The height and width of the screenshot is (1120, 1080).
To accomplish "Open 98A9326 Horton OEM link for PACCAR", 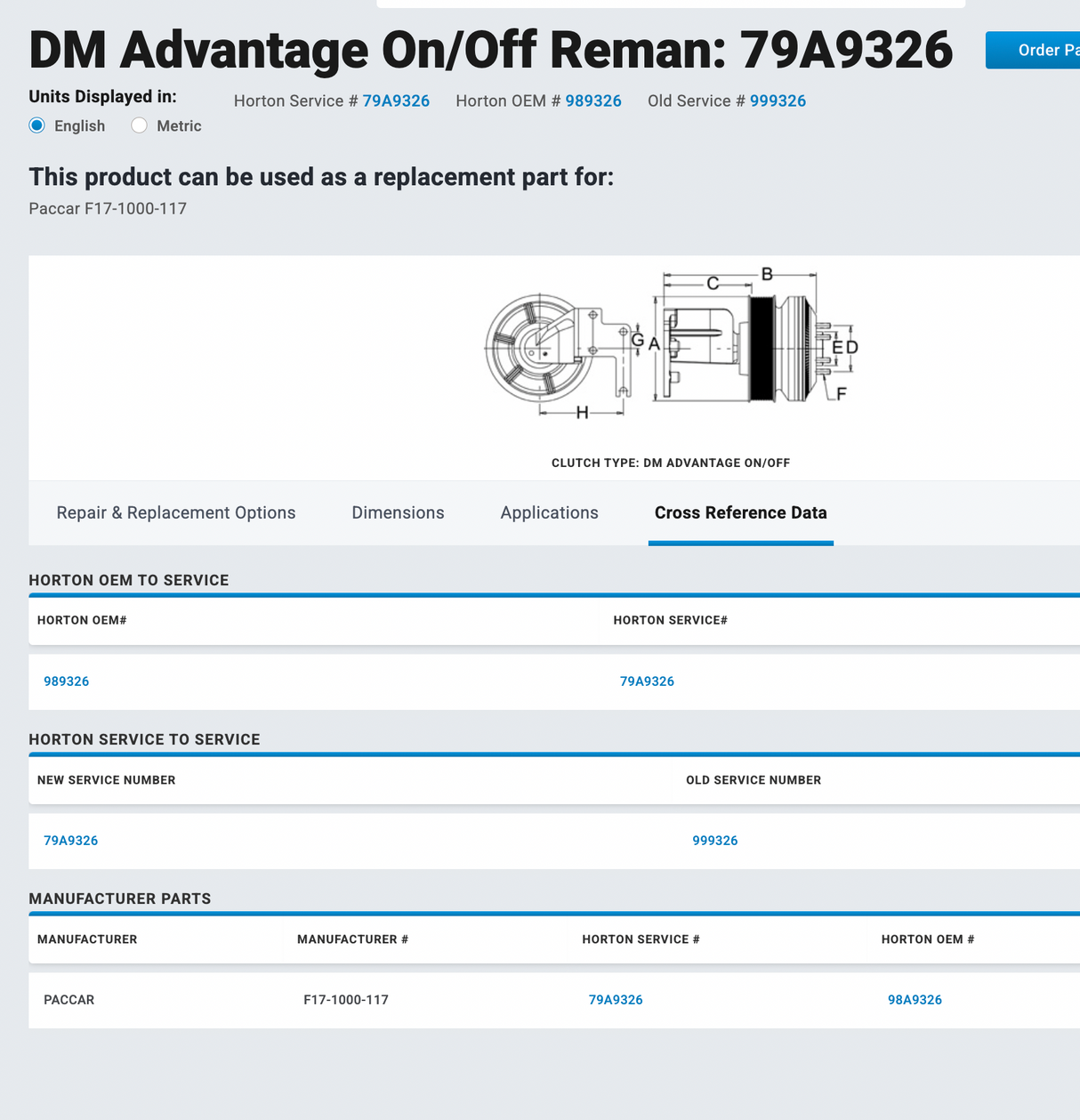I will point(915,1000).
